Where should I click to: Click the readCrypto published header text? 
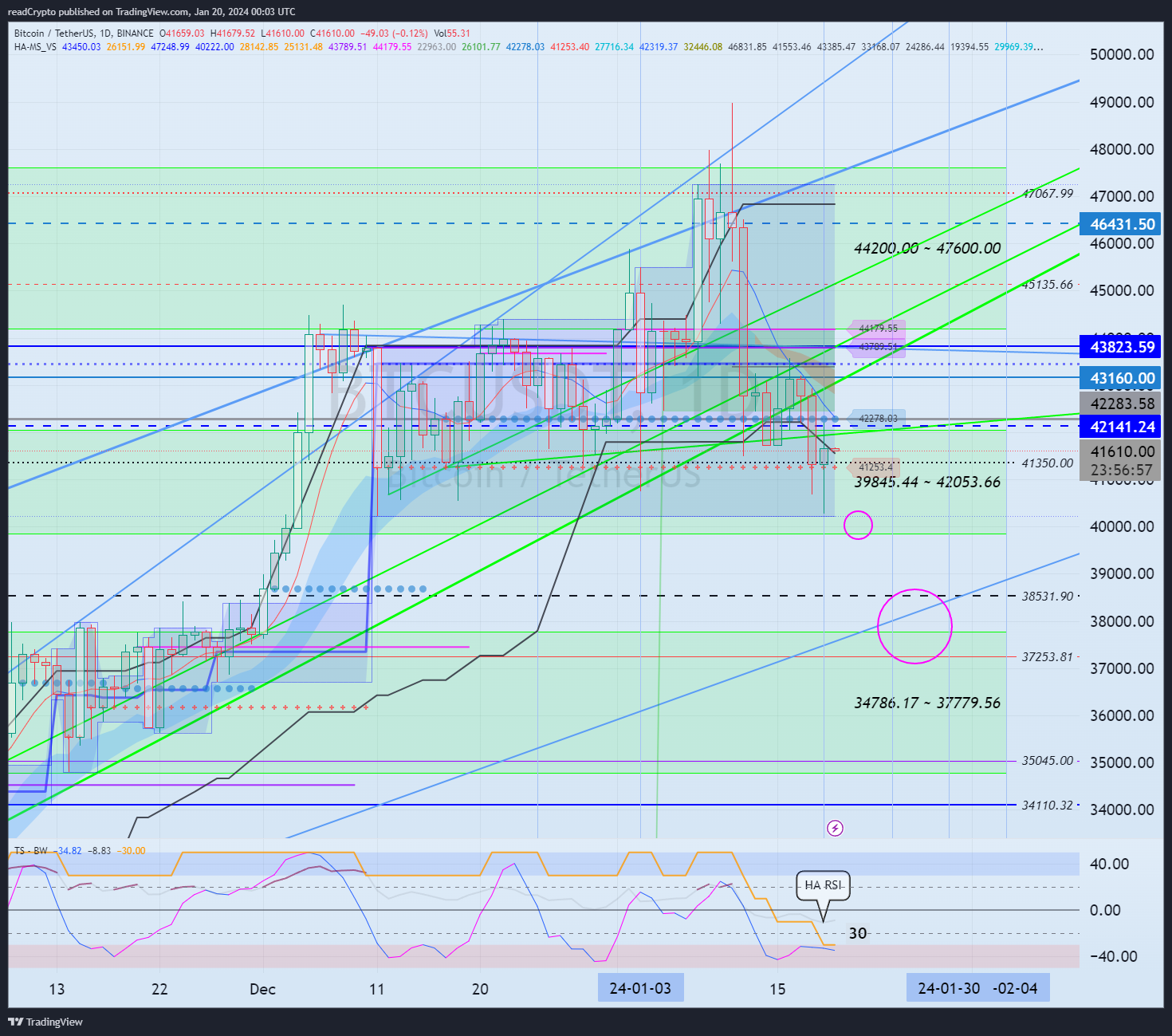[x=151, y=12]
